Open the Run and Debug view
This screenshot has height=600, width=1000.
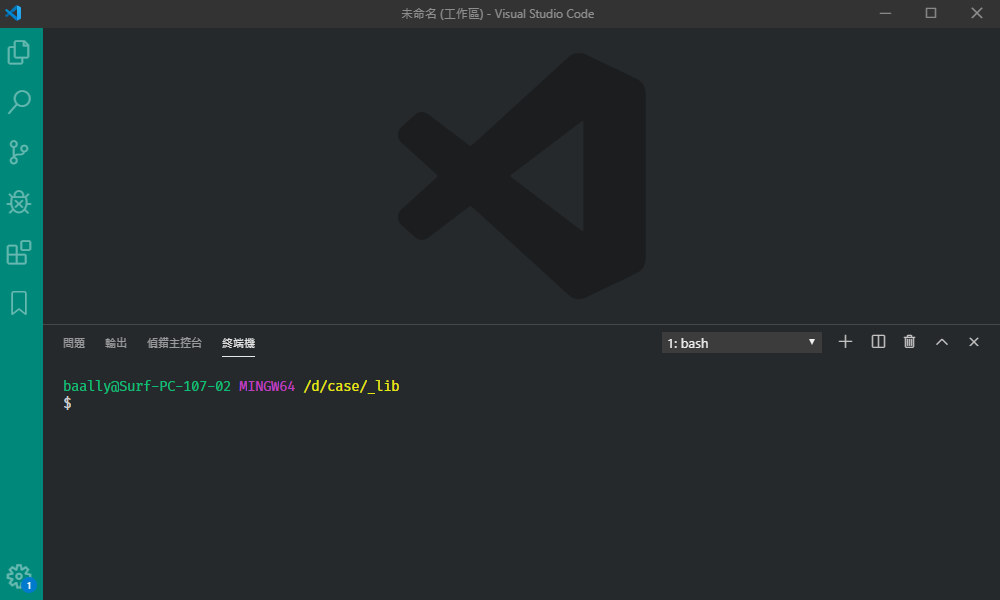[x=20, y=202]
